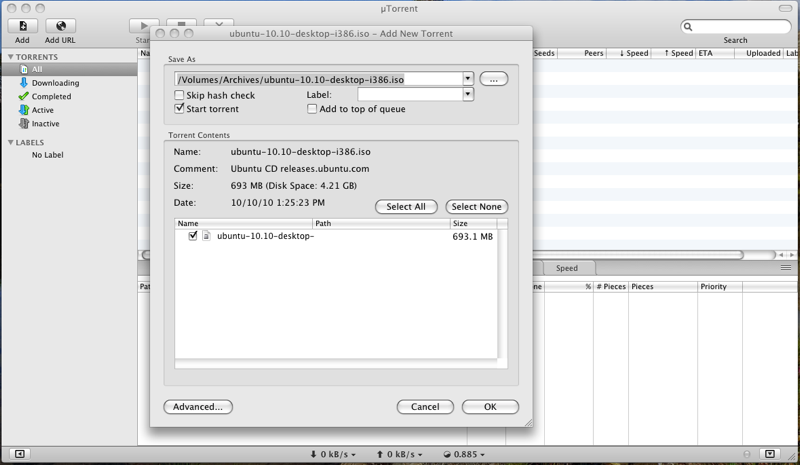Click the search magnifier icon
This screenshot has height=465, width=800.
pos(688,27)
